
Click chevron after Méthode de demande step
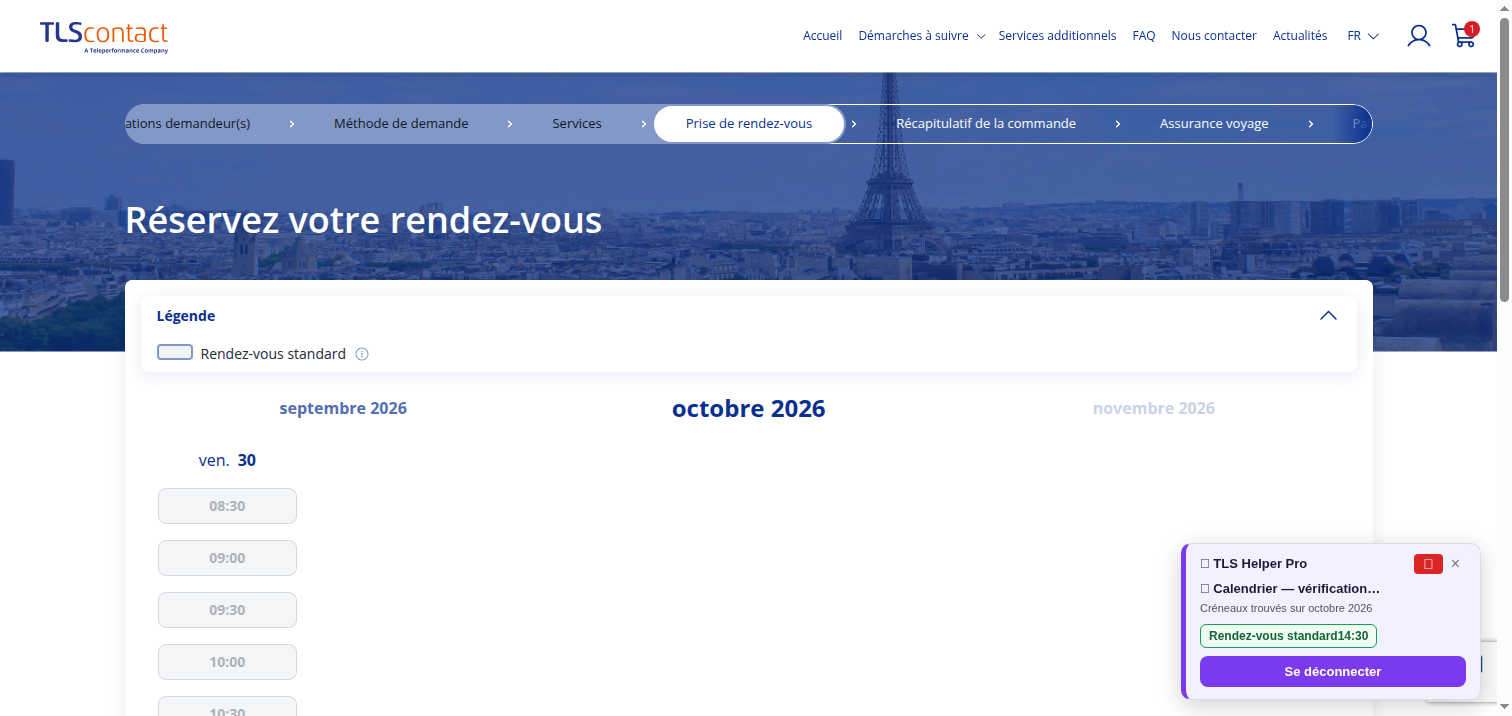pyautogui.click(x=510, y=124)
